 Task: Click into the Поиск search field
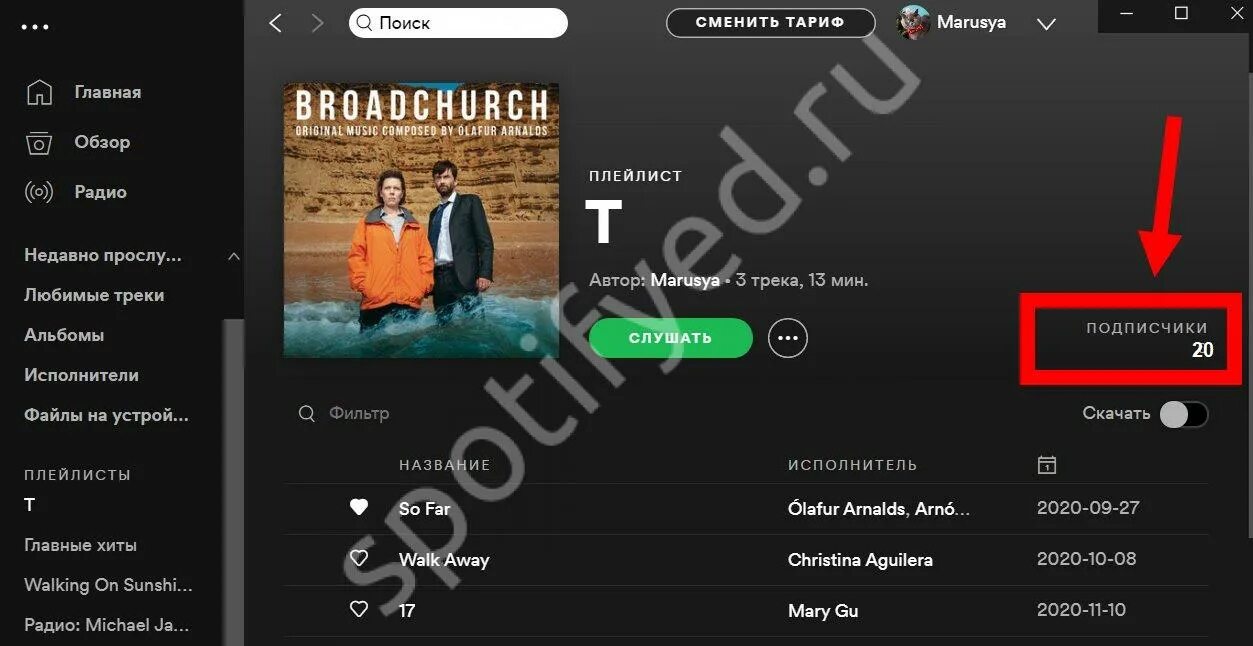point(458,23)
